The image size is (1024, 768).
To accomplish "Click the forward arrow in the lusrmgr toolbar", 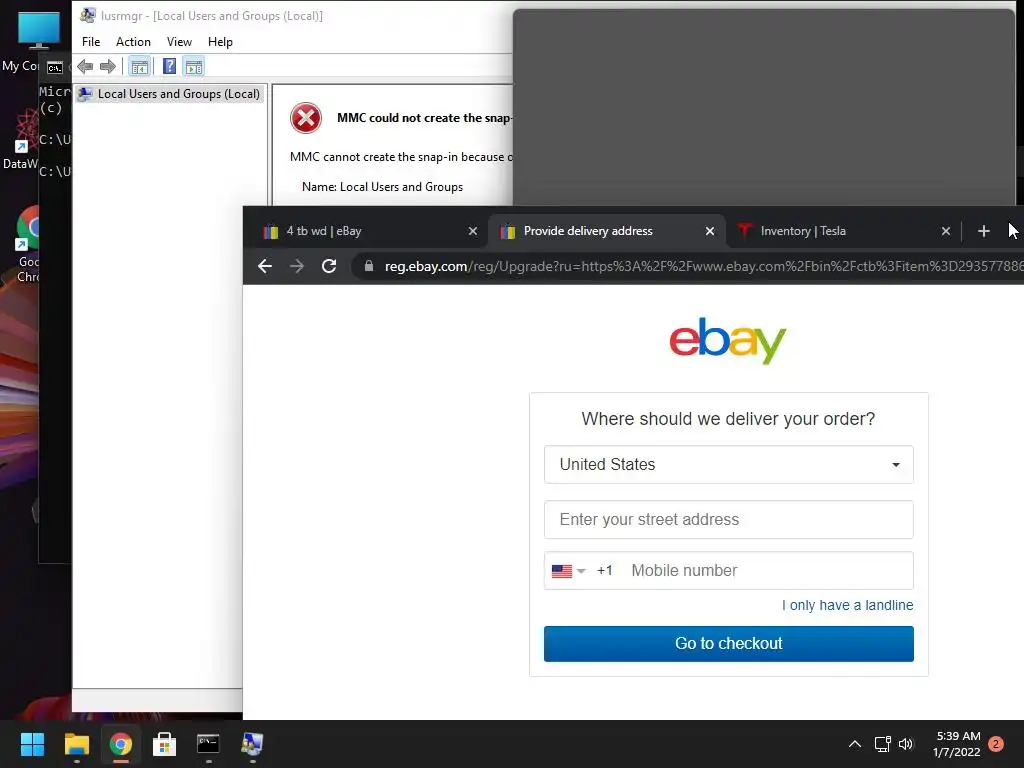I will coord(108,66).
